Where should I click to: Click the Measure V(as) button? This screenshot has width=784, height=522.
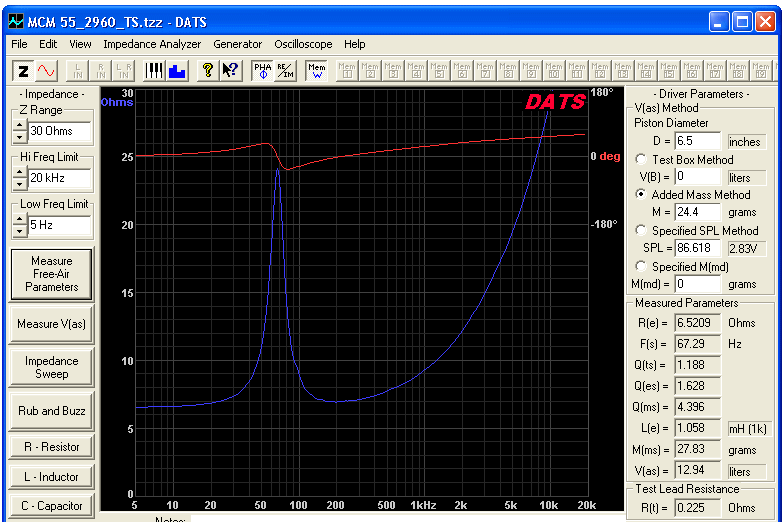click(52, 324)
